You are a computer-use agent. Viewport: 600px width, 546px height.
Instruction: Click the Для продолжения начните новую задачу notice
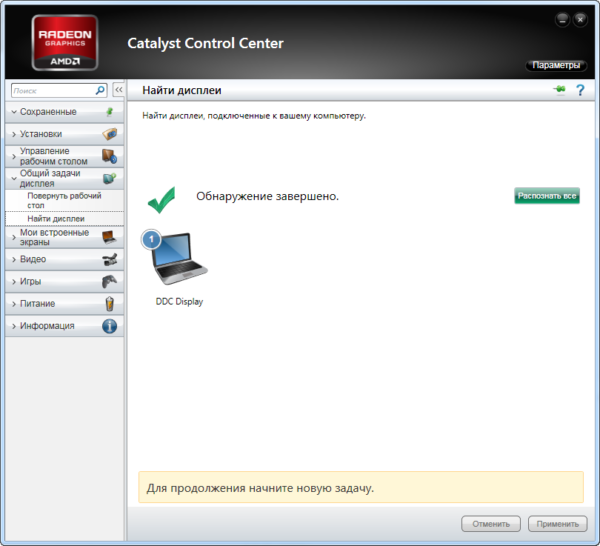[x=361, y=487]
